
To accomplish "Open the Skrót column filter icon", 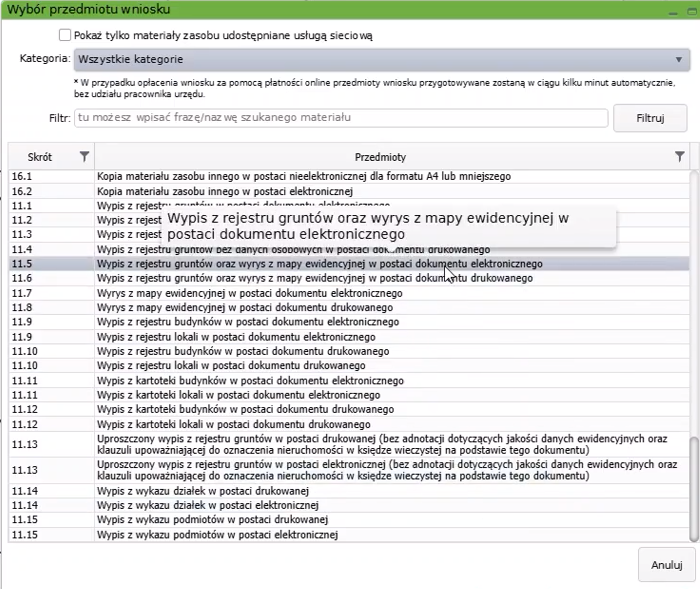I will tap(84, 156).
